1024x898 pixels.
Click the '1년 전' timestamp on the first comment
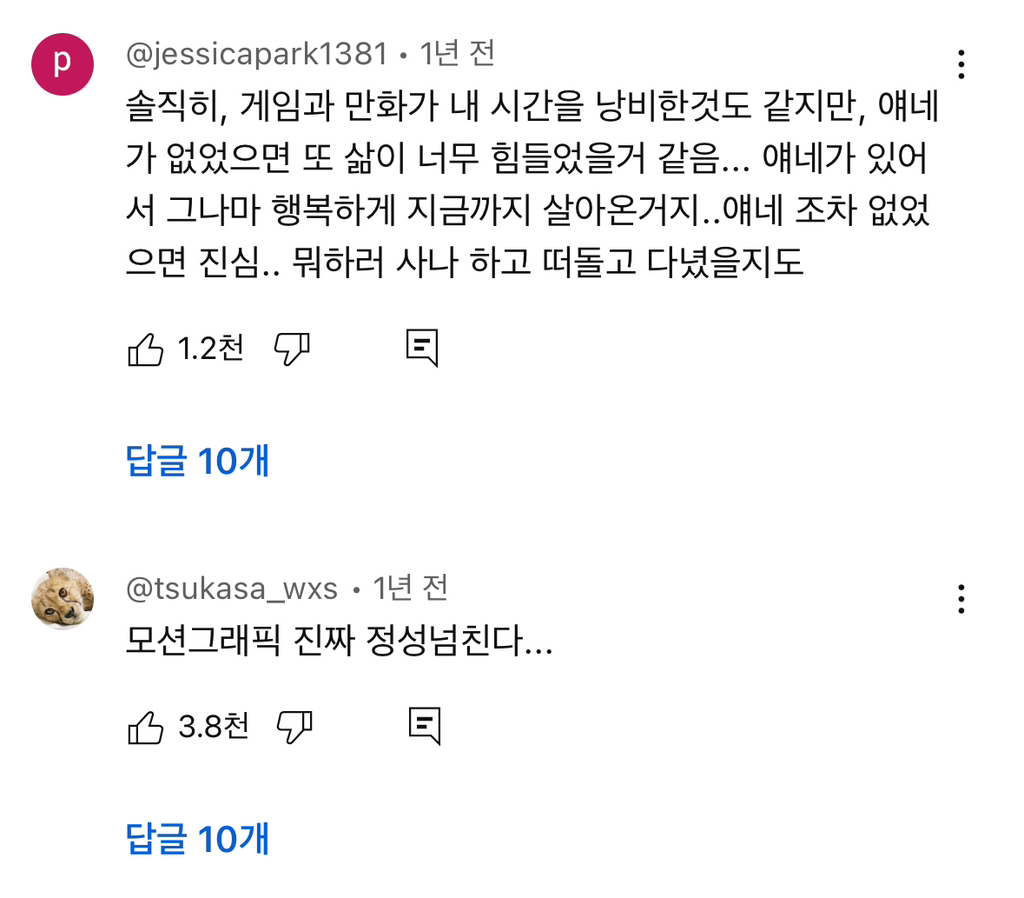(457, 57)
